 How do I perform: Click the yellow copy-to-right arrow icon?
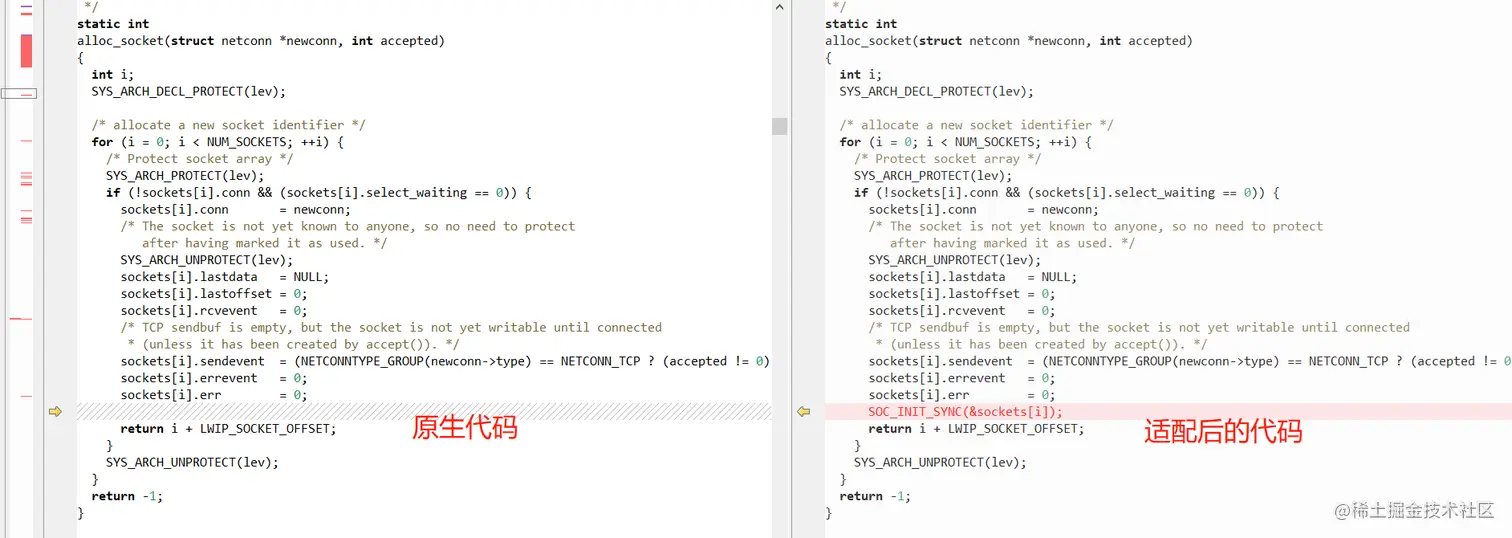pyautogui.click(x=55, y=411)
